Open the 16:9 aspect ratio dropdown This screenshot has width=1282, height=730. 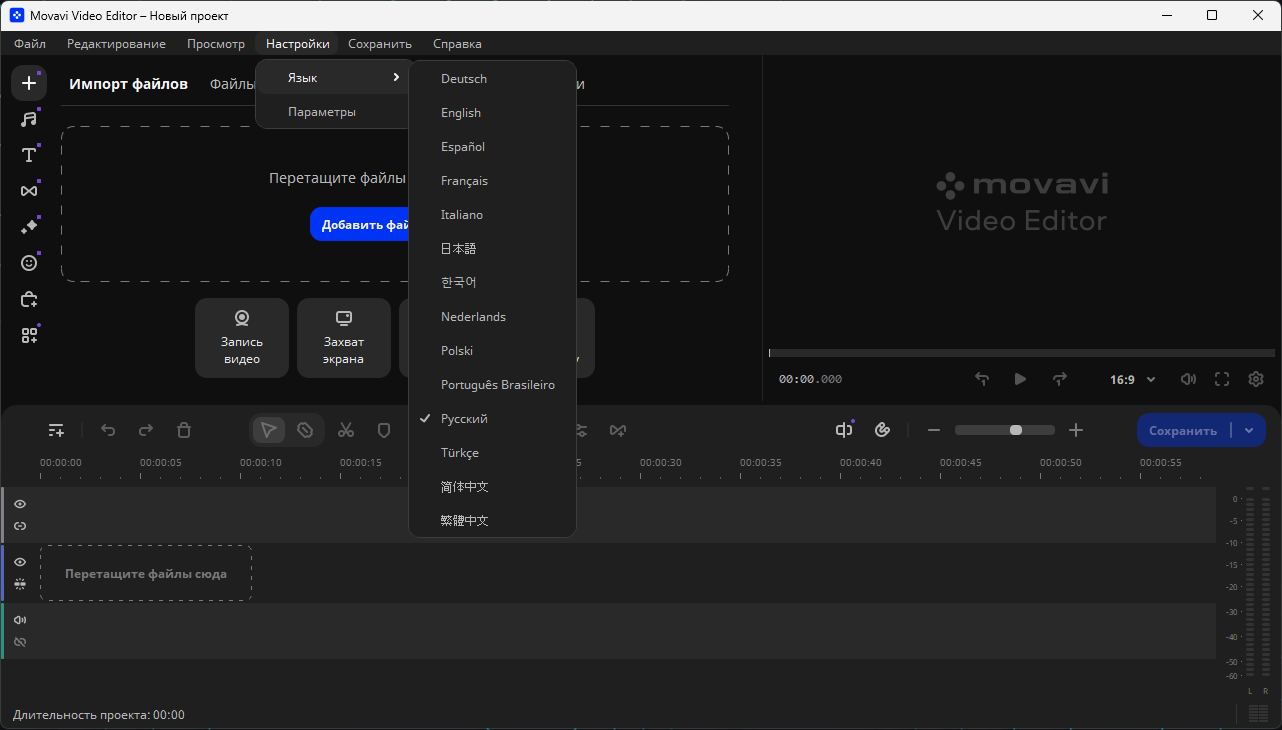coord(1133,380)
